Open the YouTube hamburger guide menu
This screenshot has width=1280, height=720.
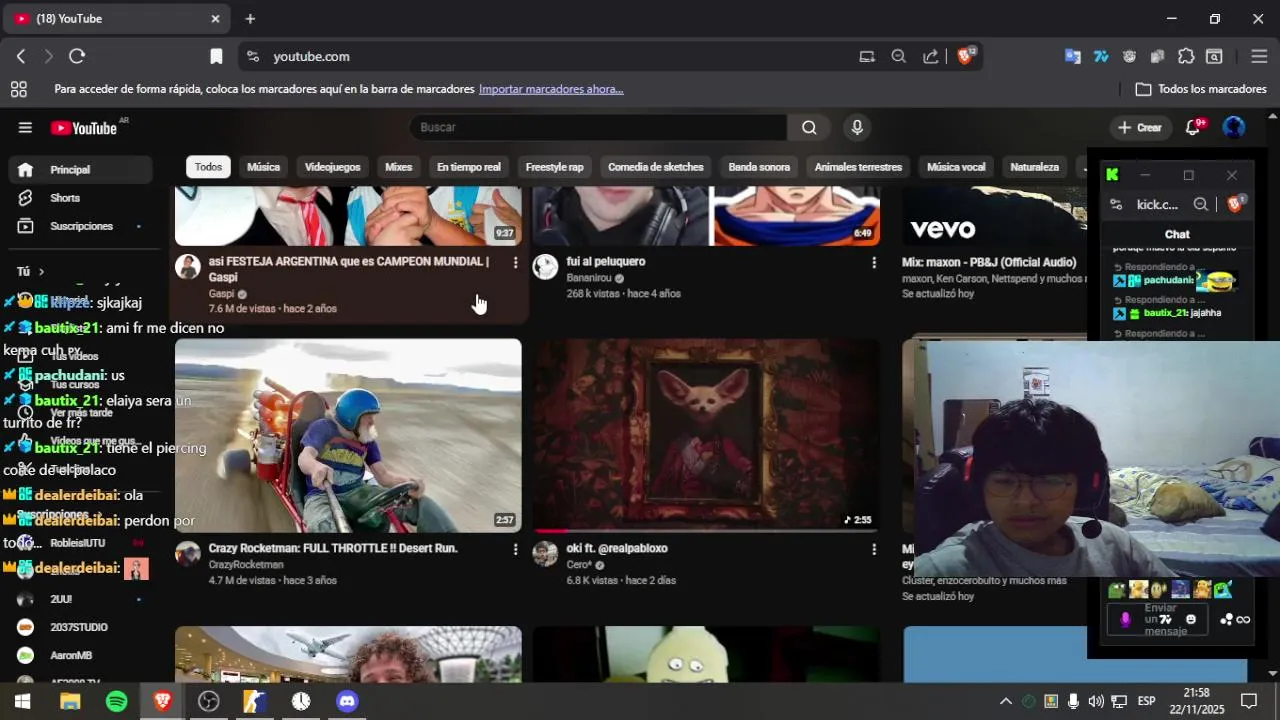25,127
